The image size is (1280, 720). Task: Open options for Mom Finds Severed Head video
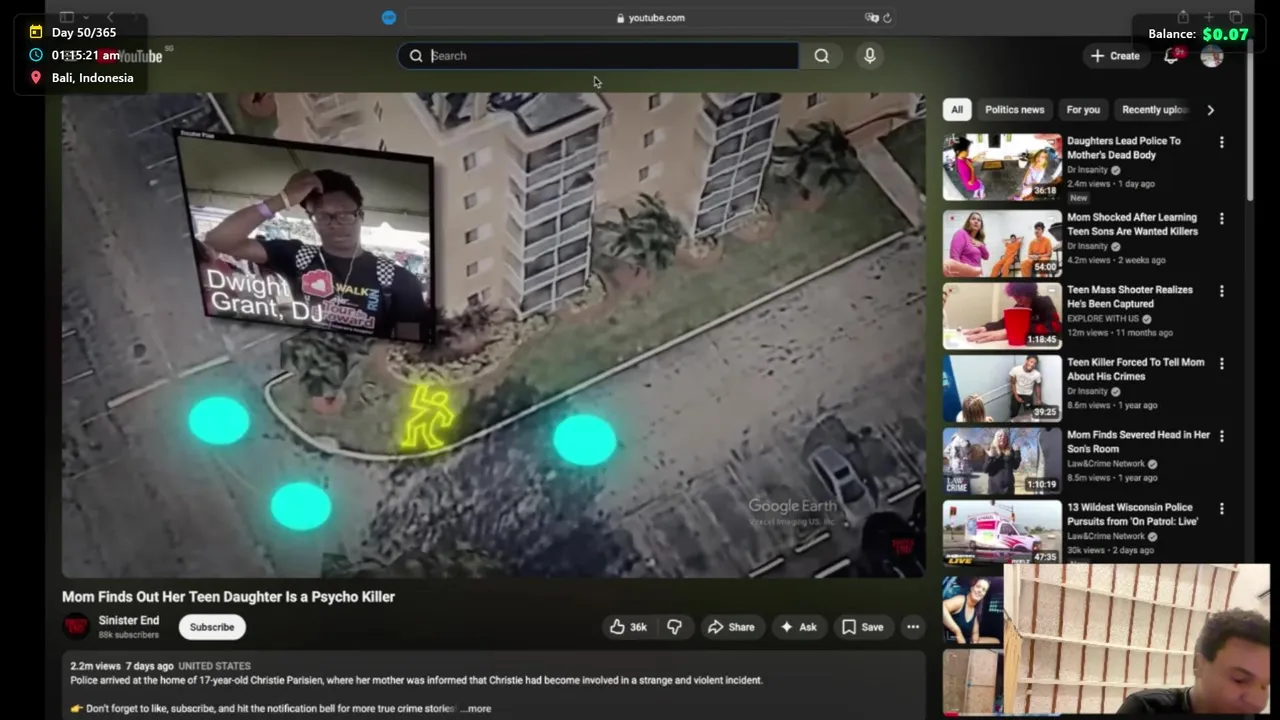(1221, 437)
